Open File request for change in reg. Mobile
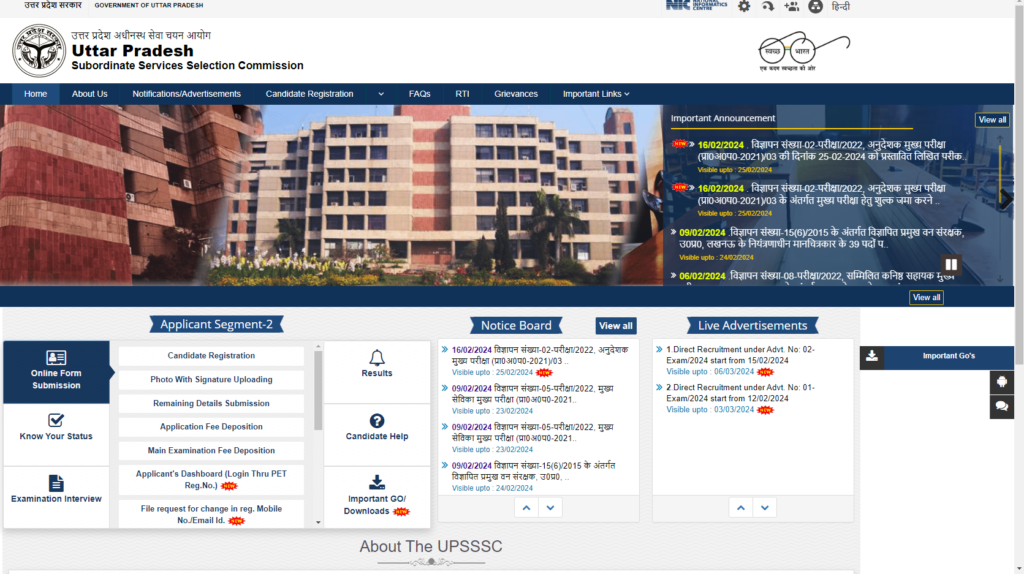The width and height of the screenshot is (1024, 574). (211, 514)
